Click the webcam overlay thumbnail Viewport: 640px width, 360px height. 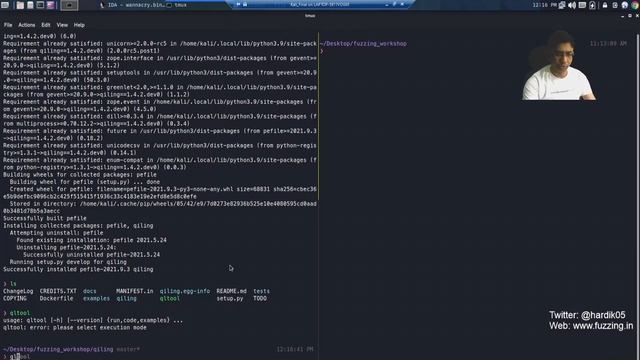[559, 65]
